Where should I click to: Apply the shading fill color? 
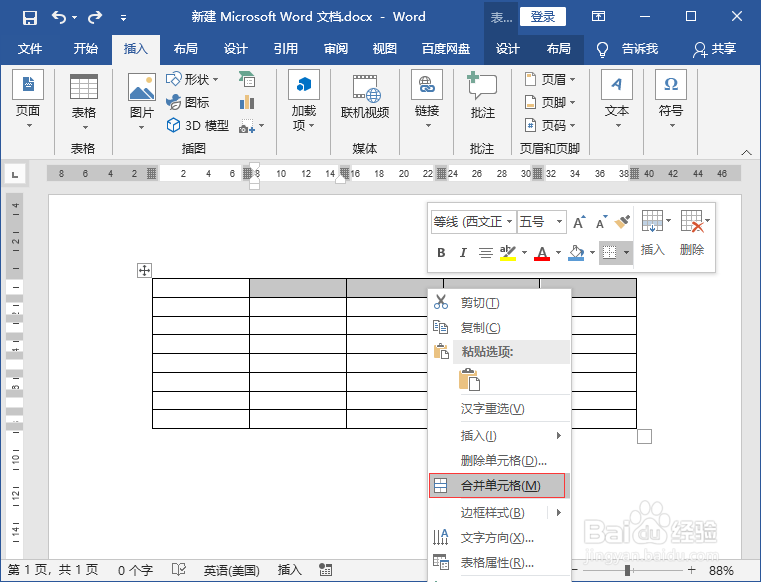[x=576, y=252]
